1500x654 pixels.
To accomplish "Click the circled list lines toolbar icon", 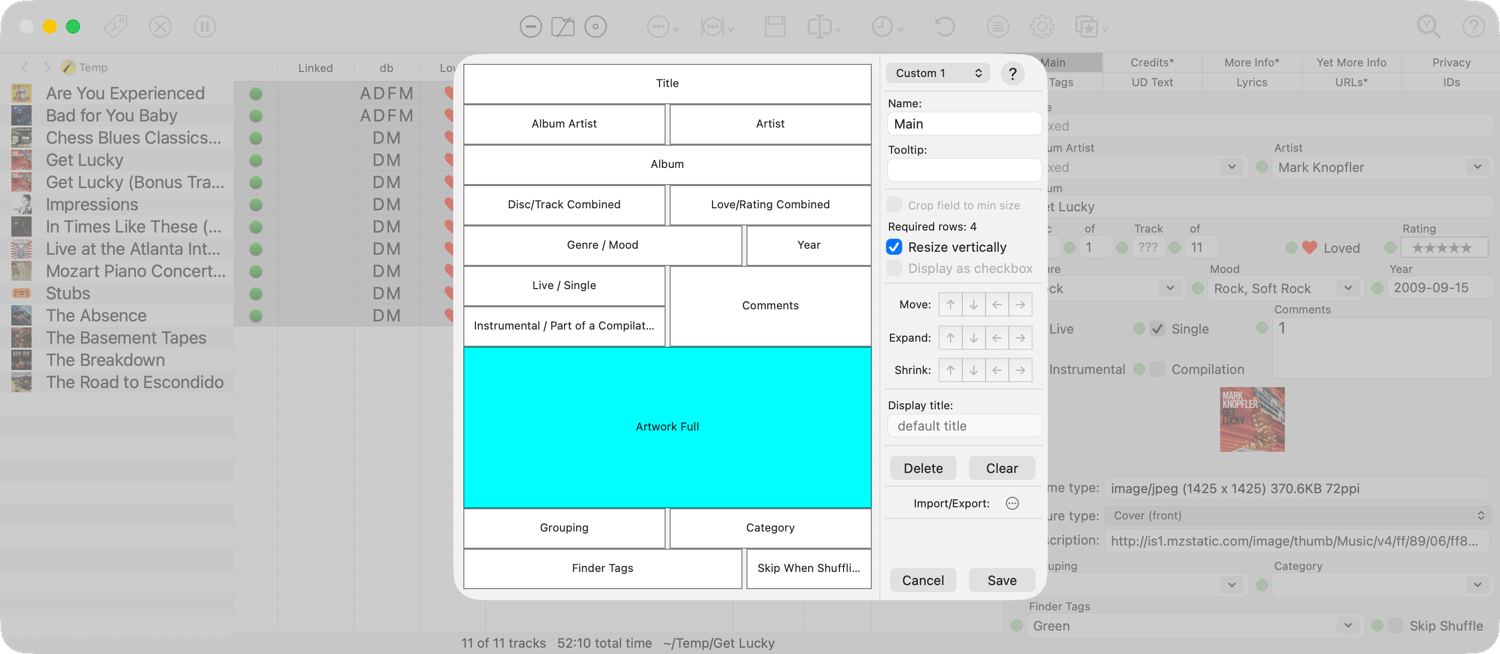I will 998,27.
